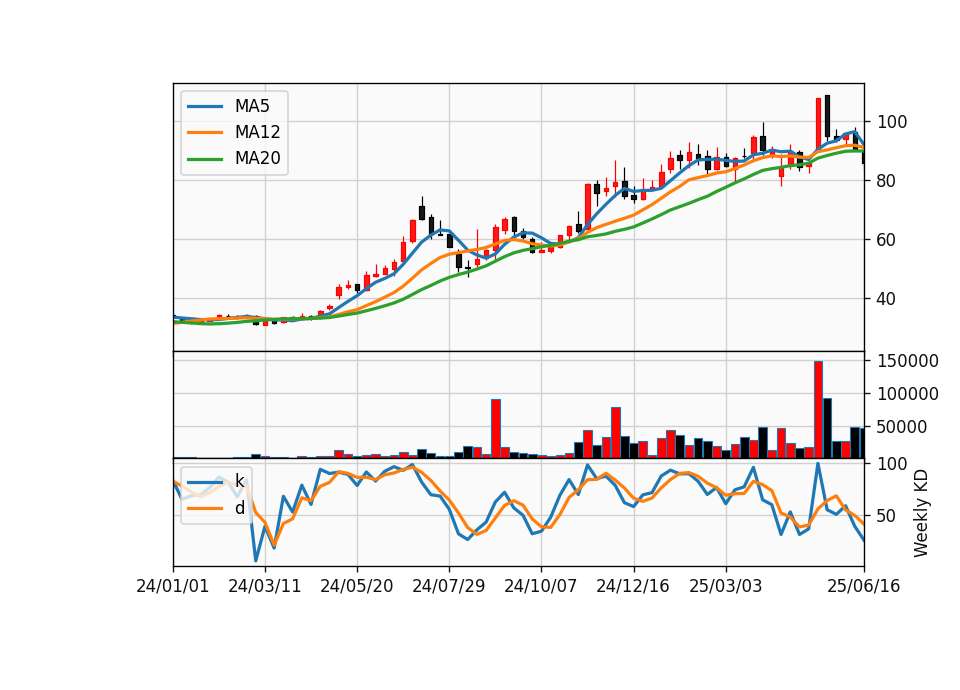
Task: Click the 150000 volume axis label
Action: 908,361
